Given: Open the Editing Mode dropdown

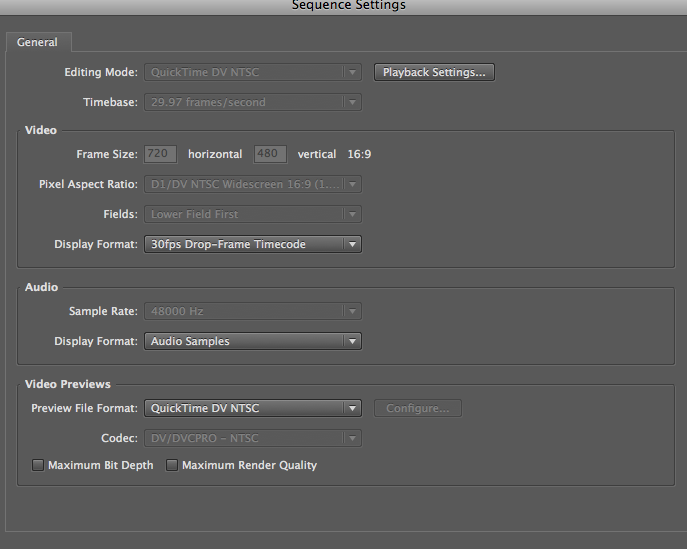Looking at the screenshot, I should point(252,72).
